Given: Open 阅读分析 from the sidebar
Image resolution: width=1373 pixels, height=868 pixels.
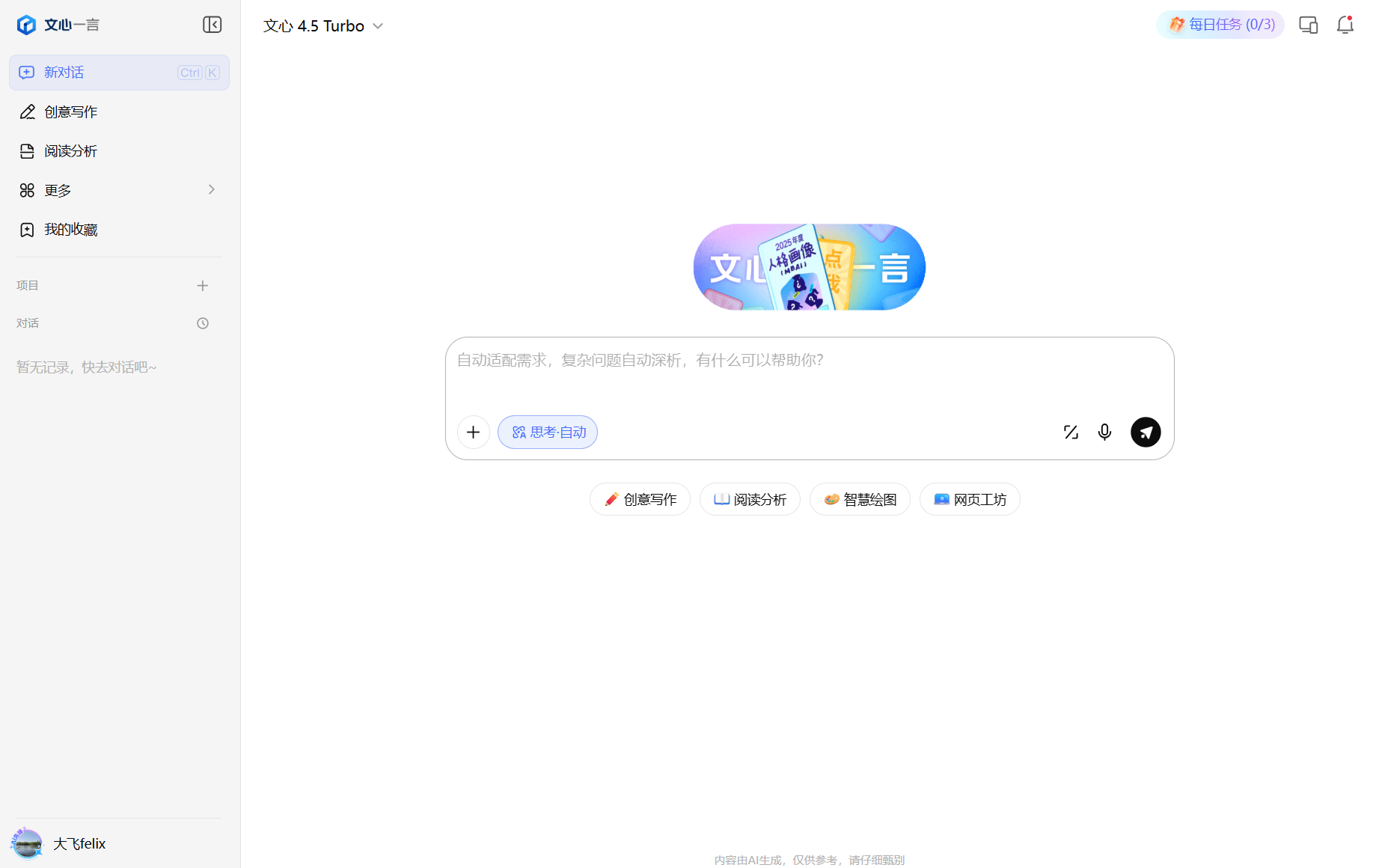Looking at the screenshot, I should click(x=120, y=151).
